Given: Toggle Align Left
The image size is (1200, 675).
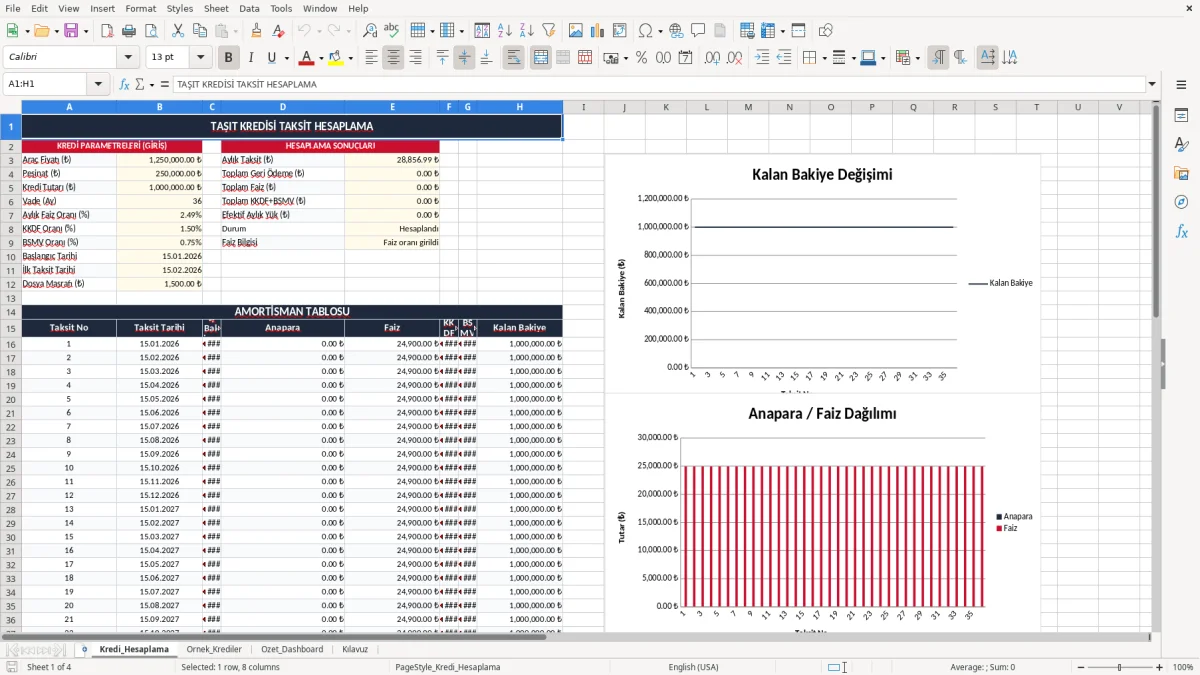Looking at the screenshot, I should click(x=371, y=58).
